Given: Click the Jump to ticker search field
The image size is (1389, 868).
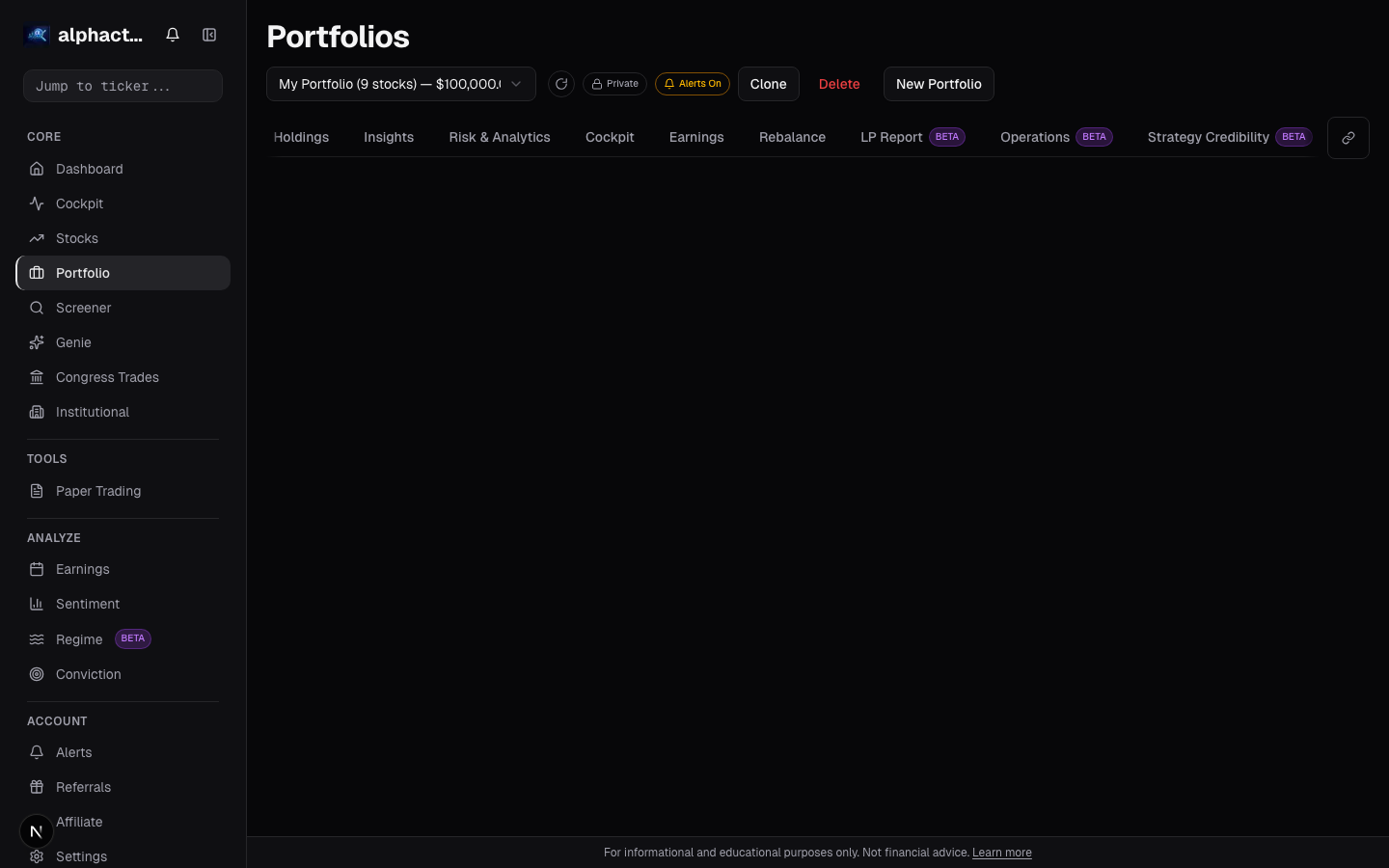Looking at the screenshot, I should (x=123, y=86).
